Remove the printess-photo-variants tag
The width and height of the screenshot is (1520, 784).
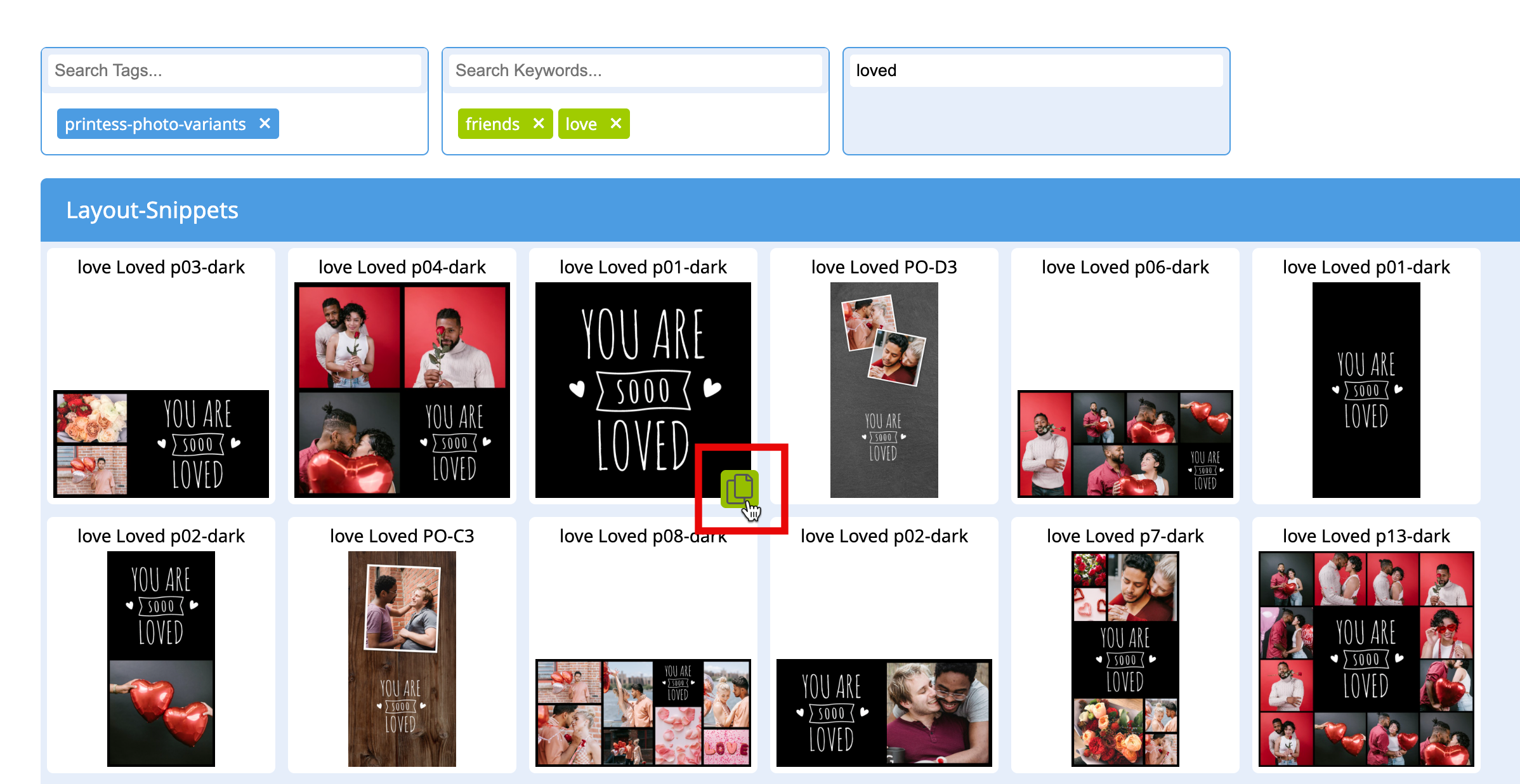point(265,124)
